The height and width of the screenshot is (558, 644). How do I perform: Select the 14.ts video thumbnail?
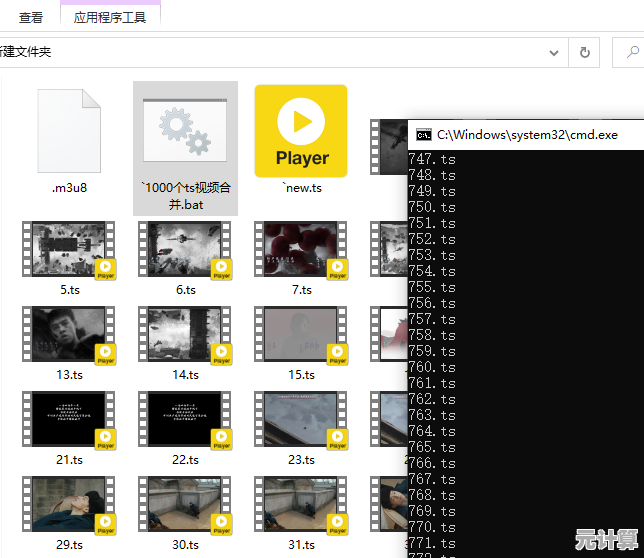click(x=185, y=334)
